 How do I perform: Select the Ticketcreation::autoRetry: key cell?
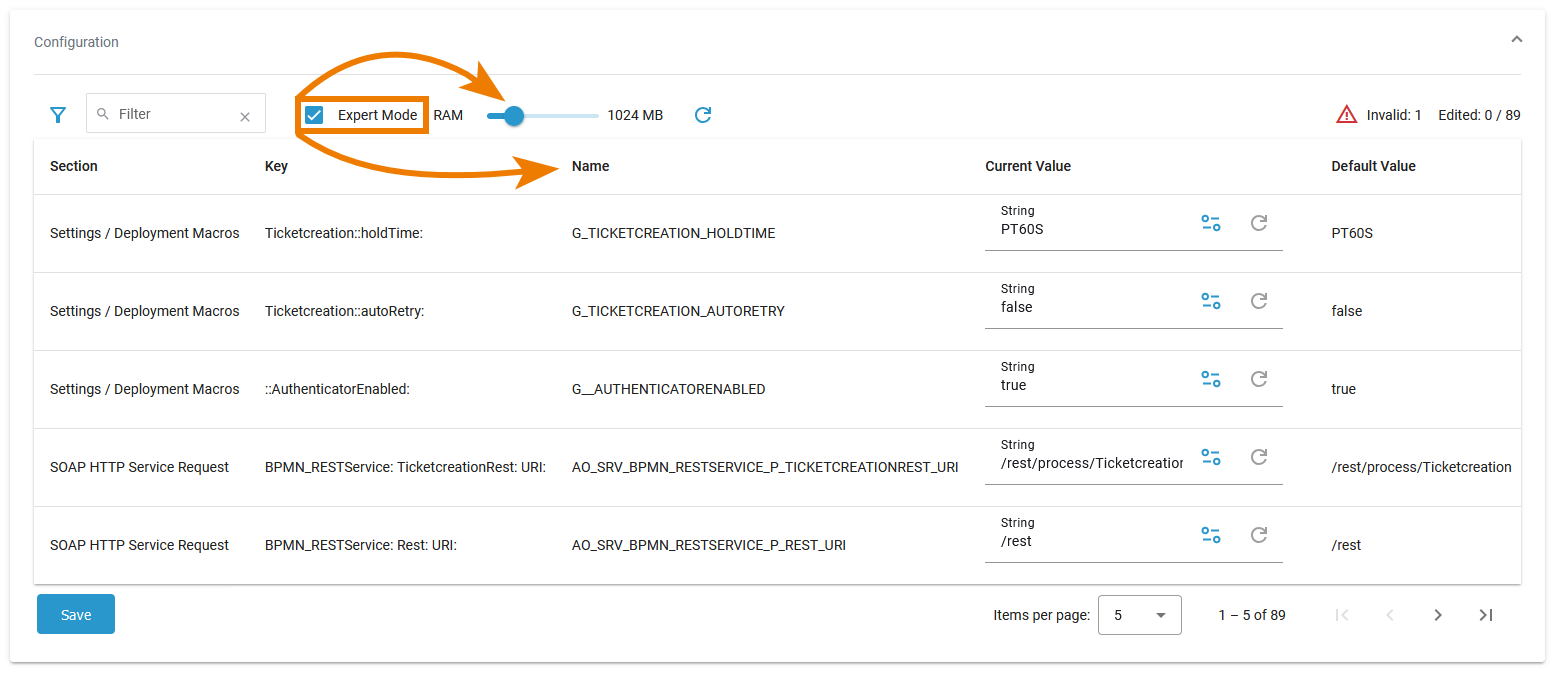[x=345, y=311]
